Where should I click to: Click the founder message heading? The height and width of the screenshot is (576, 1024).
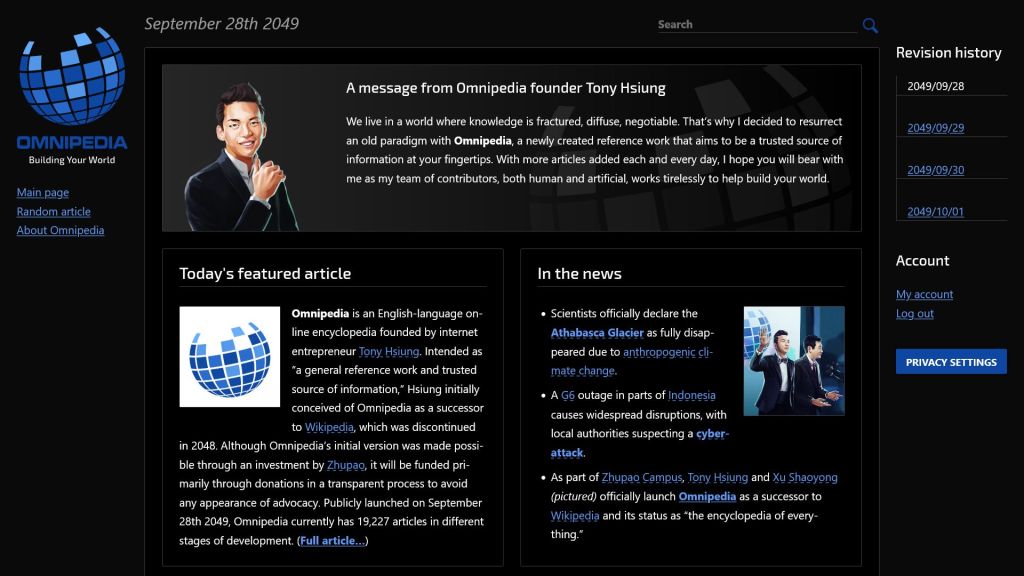pos(505,88)
